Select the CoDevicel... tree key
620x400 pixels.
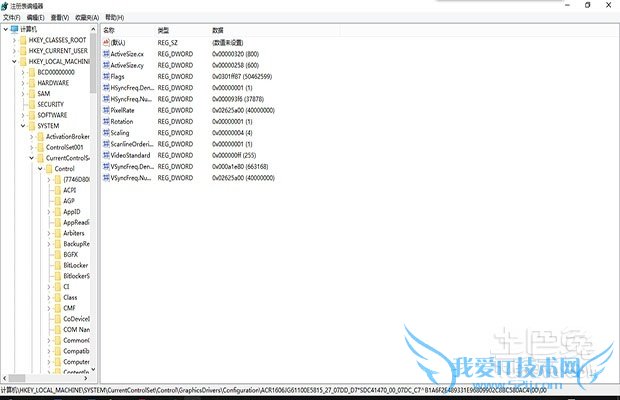coord(76,319)
